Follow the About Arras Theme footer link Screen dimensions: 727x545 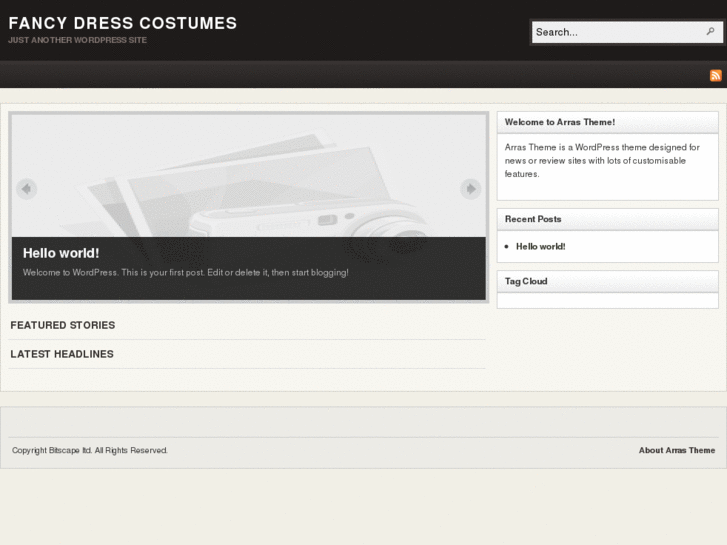coord(676,450)
